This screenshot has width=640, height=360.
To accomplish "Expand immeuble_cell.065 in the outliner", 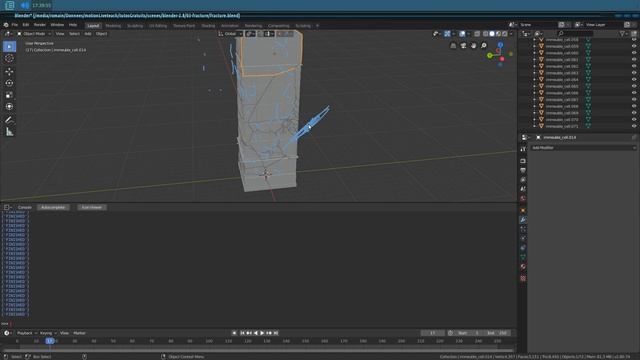I will coord(534,87).
